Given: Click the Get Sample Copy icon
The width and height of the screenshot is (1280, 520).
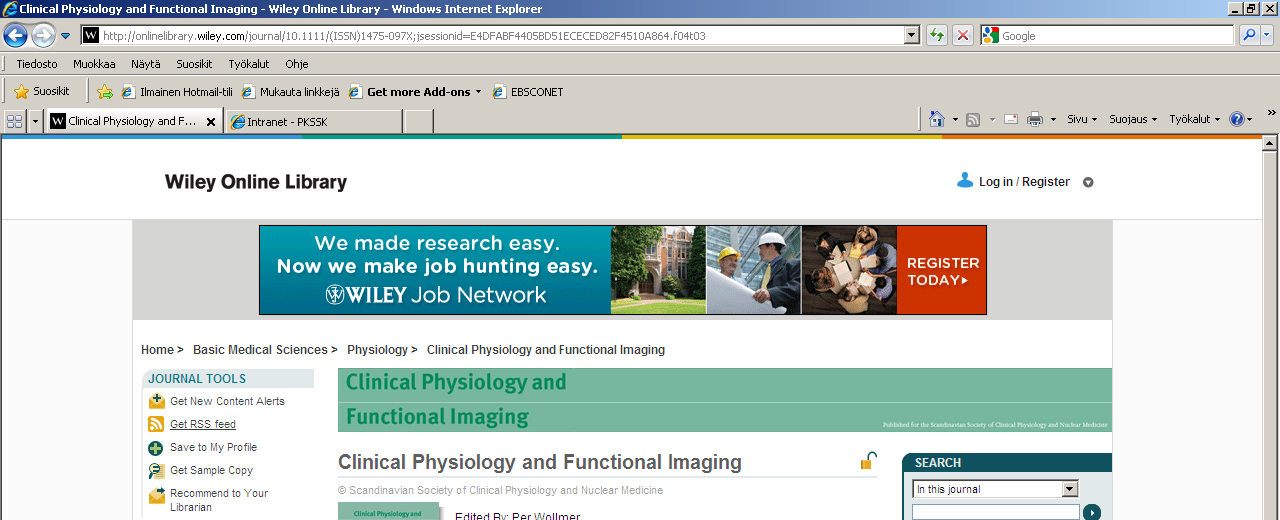Looking at the screenshot, I should click(156, 471).
